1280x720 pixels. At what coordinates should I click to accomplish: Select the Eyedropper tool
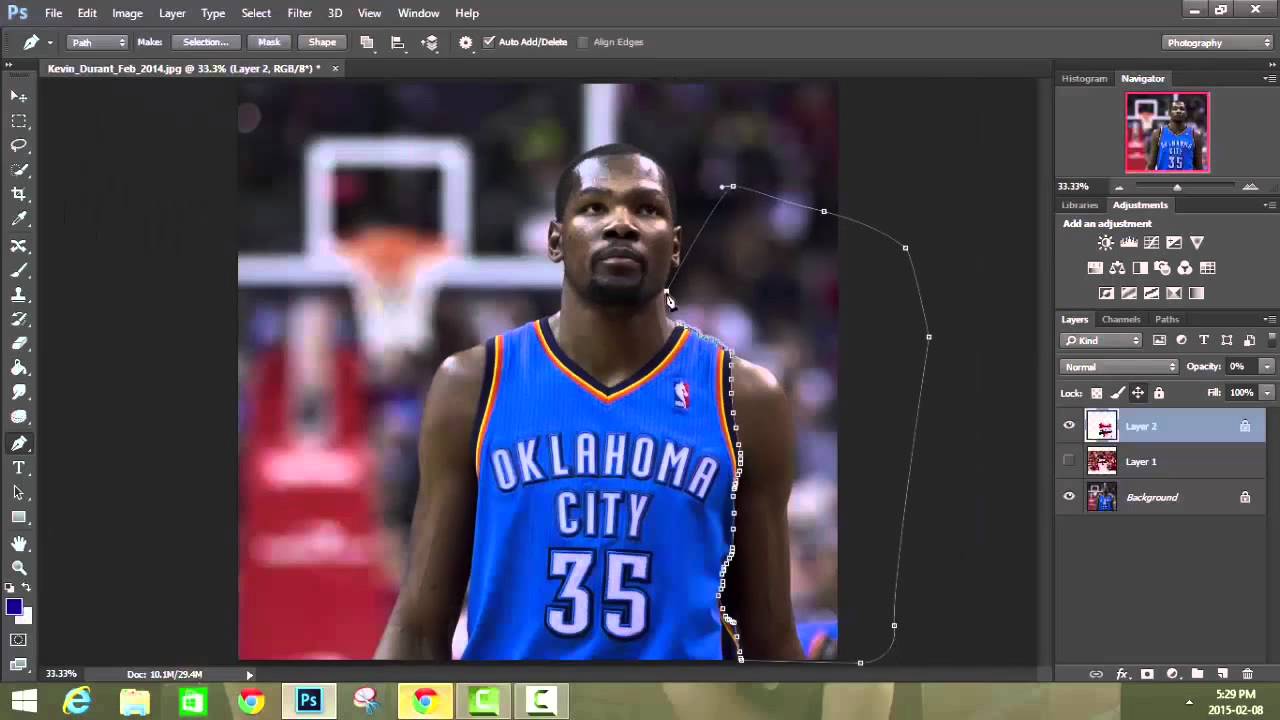[x=19, y=219]
